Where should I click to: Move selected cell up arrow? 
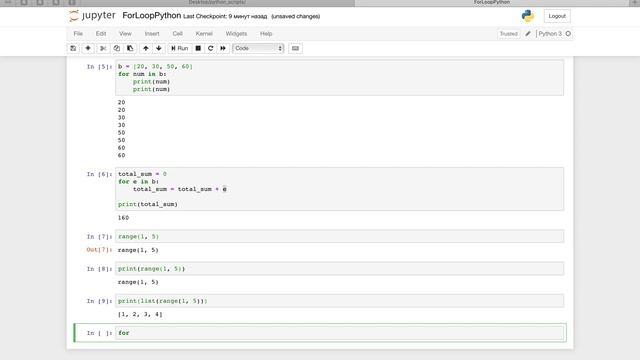pos(146,48)
